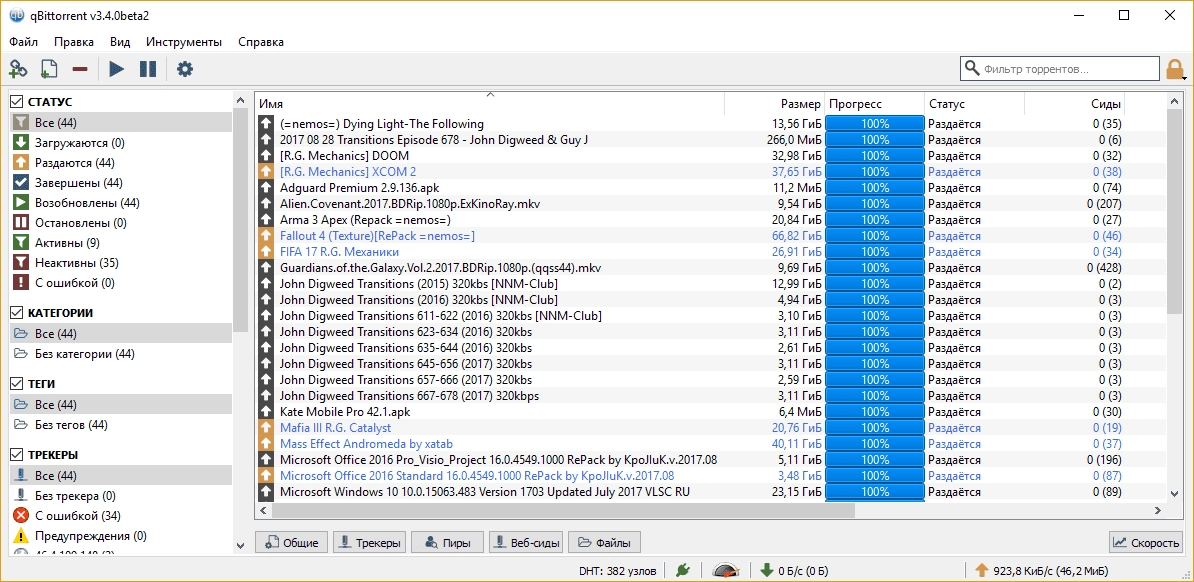
Task: Open the Правка menu
Action: (x=74, y=42)
